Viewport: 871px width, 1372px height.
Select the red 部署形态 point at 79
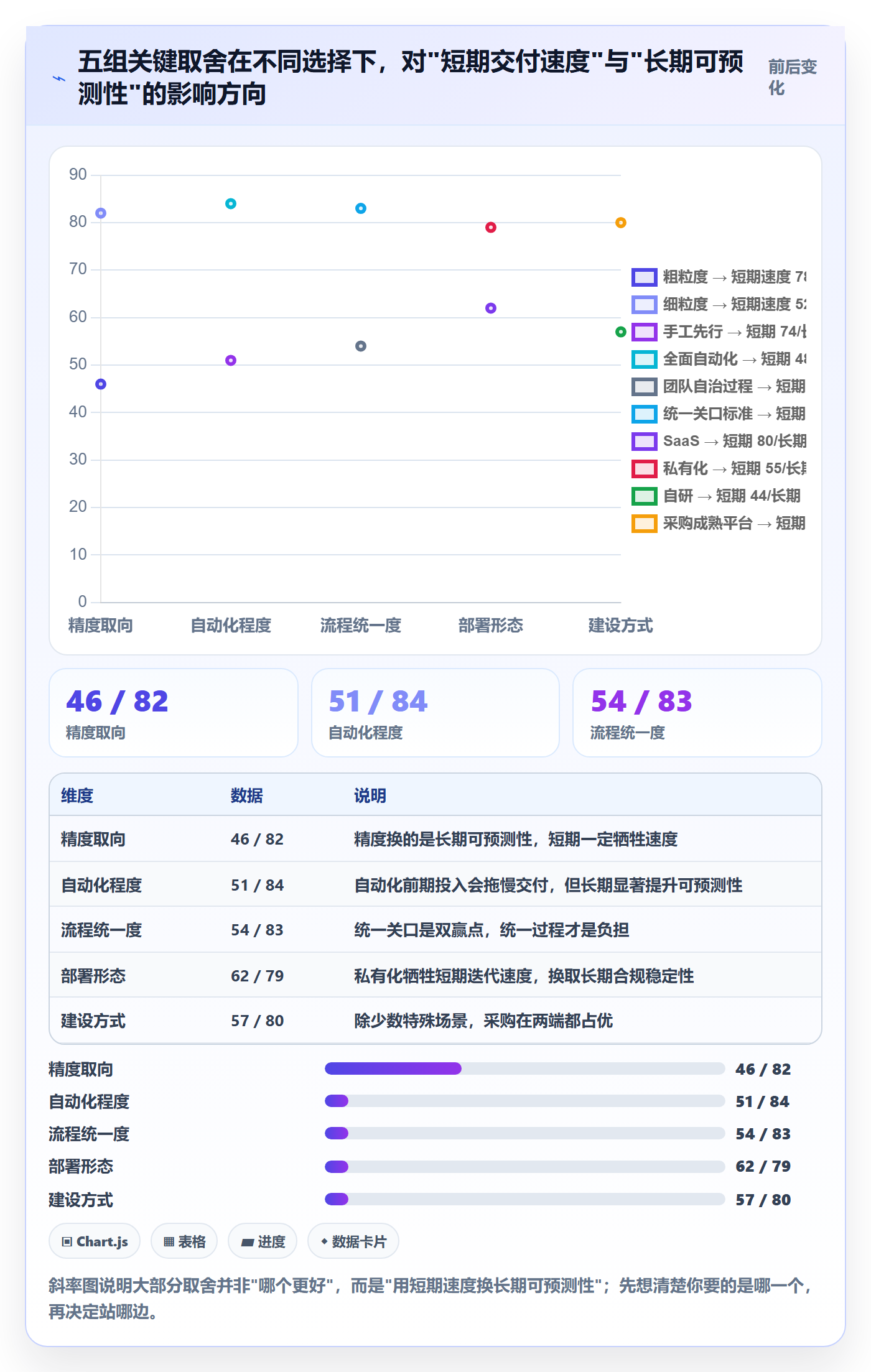tap(491, 228)
